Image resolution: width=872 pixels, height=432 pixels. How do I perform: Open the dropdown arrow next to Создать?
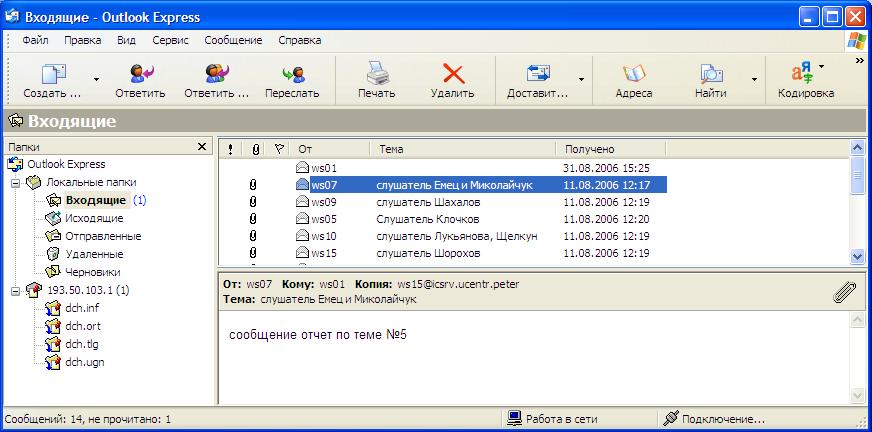(x=96, y=80)
